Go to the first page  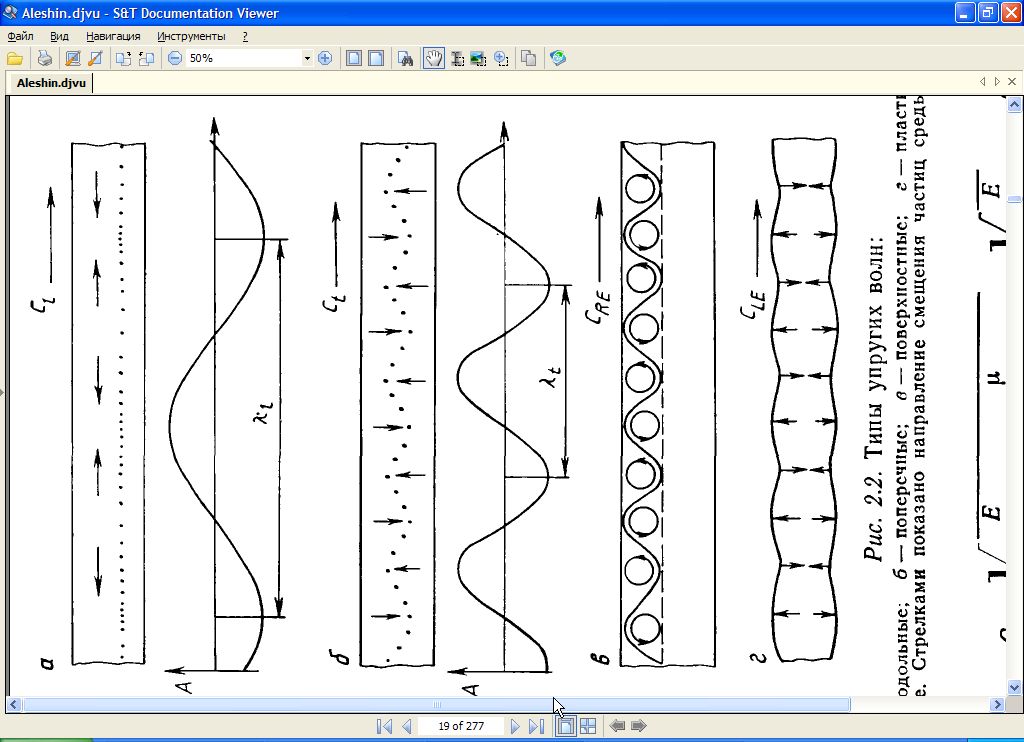click(385, 726)
